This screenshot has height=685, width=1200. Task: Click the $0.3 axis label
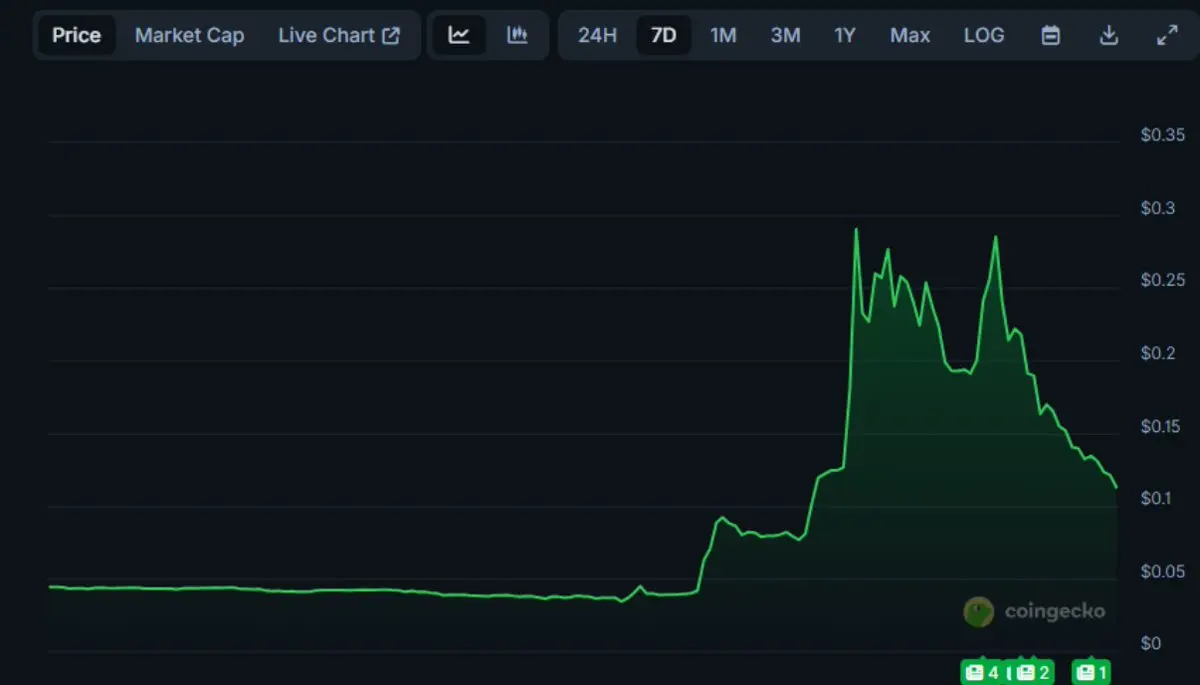pyautogui.click(x=1159, y=208)
